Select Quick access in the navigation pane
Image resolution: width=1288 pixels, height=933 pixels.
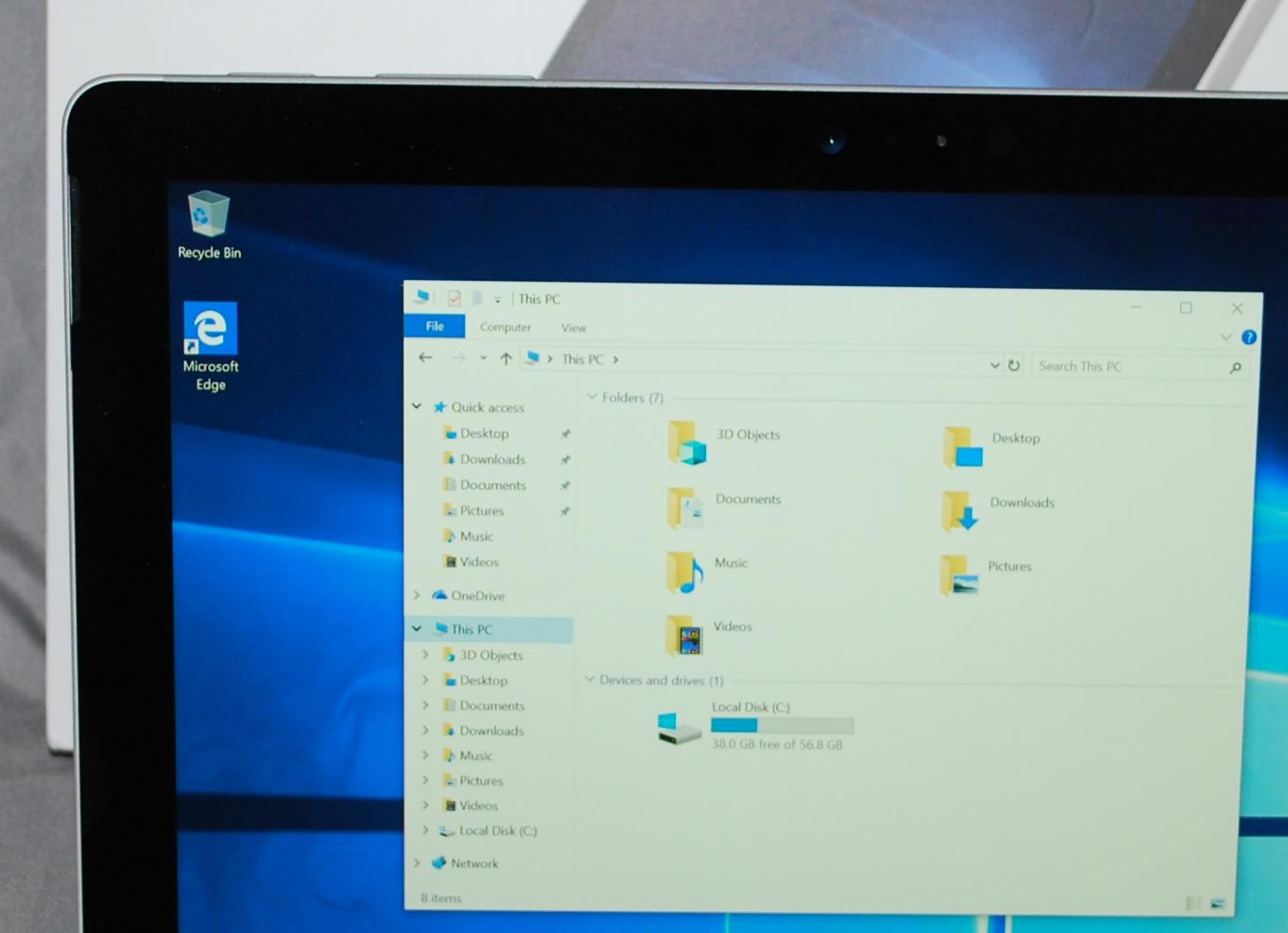click(x=487, y=407)
